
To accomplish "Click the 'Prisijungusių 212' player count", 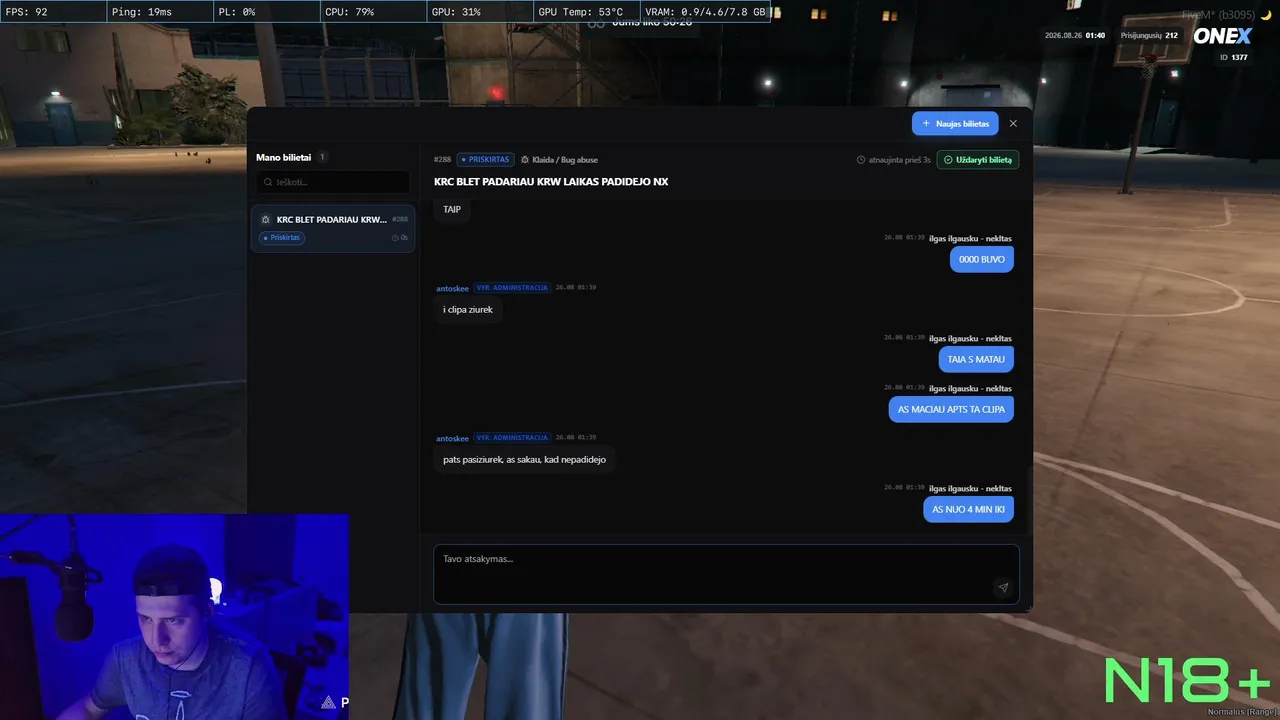I will 1149,35.
